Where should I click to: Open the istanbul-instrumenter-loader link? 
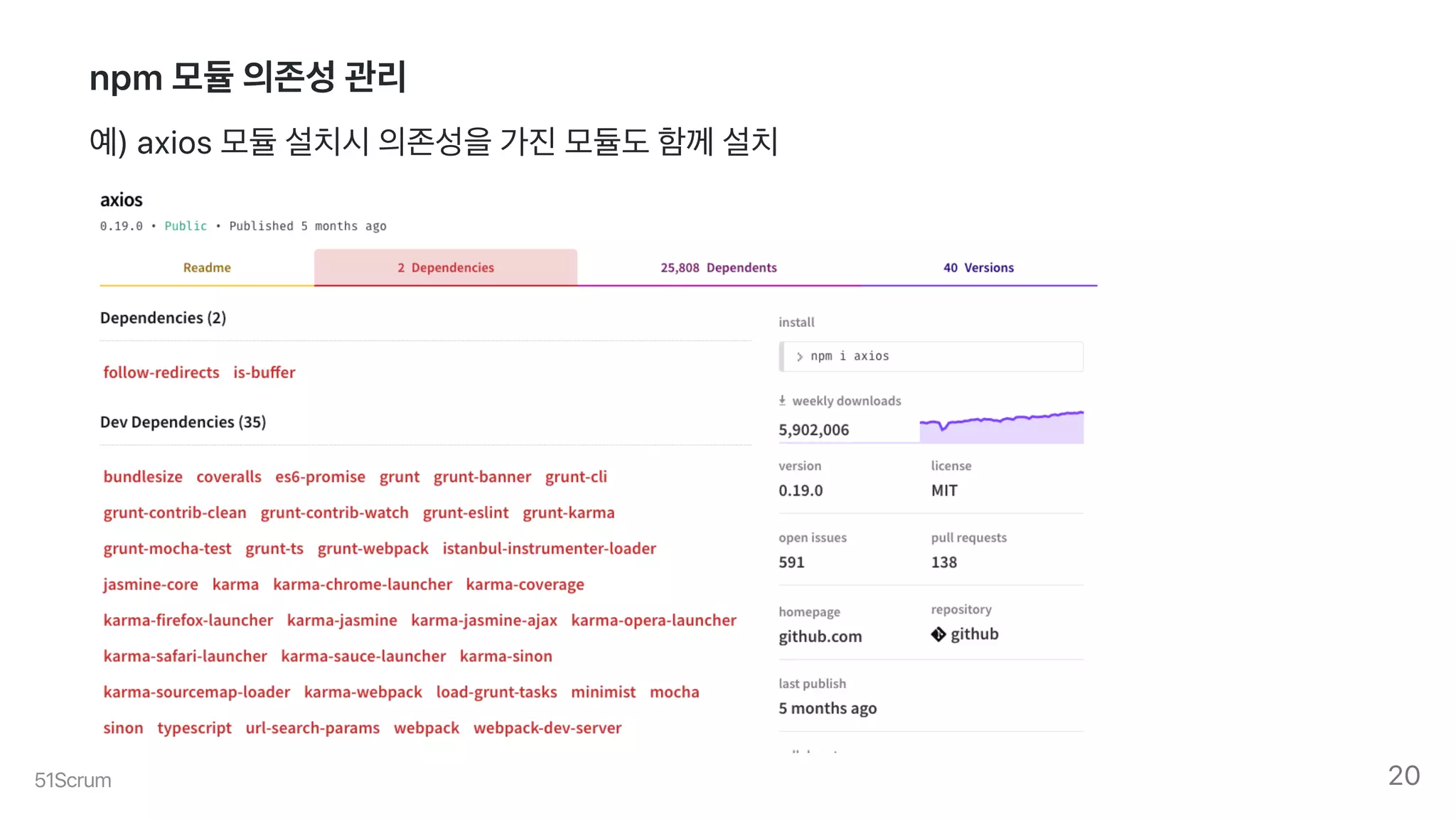(x=550, y=549)
